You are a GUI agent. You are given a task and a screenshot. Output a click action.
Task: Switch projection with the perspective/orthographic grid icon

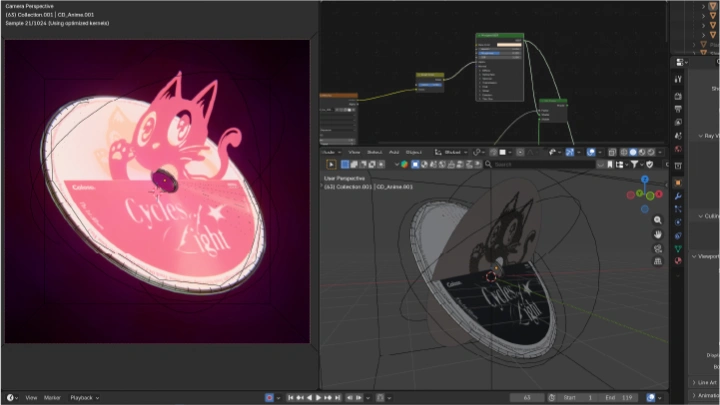[x=657, y=262]
